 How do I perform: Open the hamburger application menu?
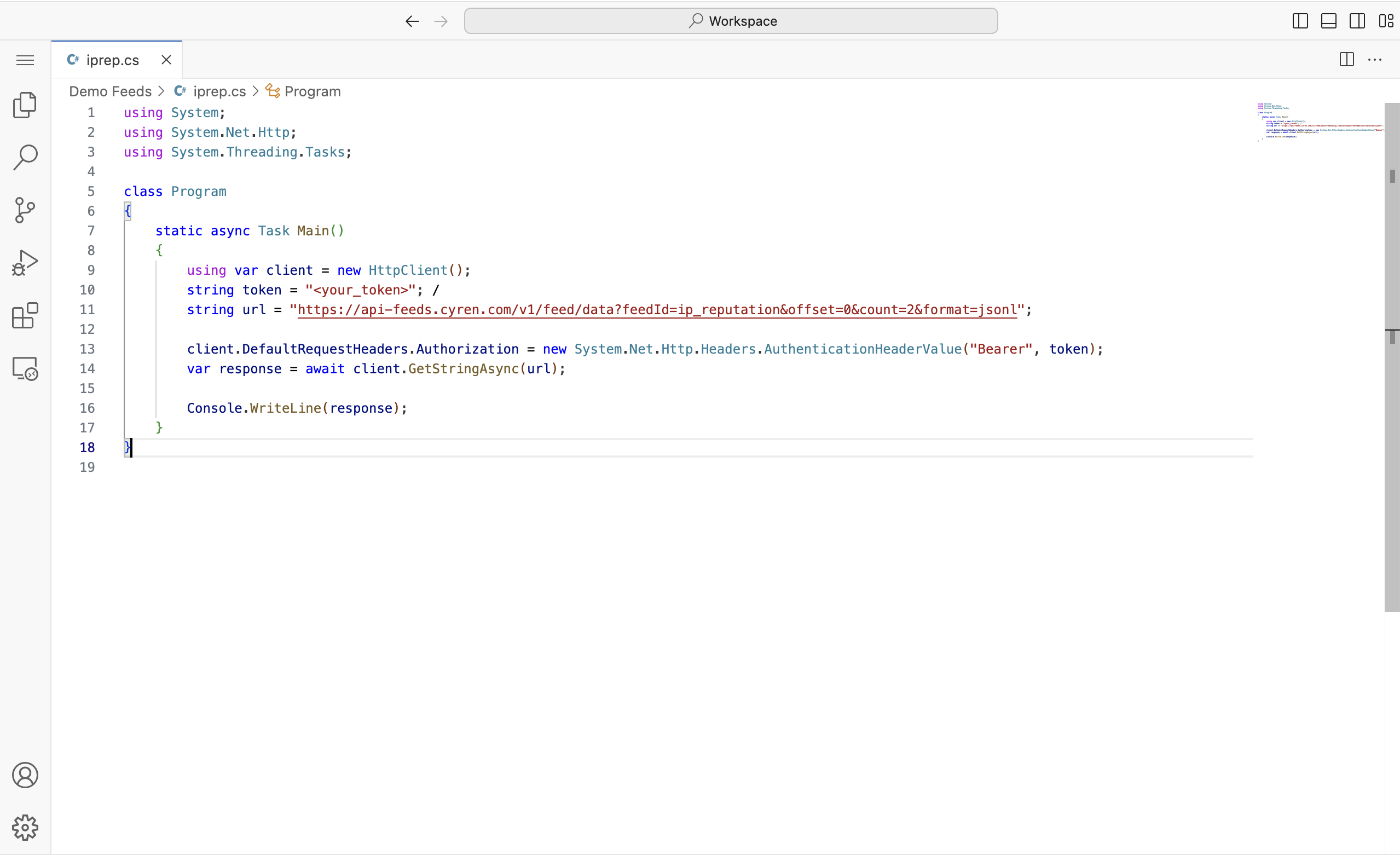click(25, 60)
